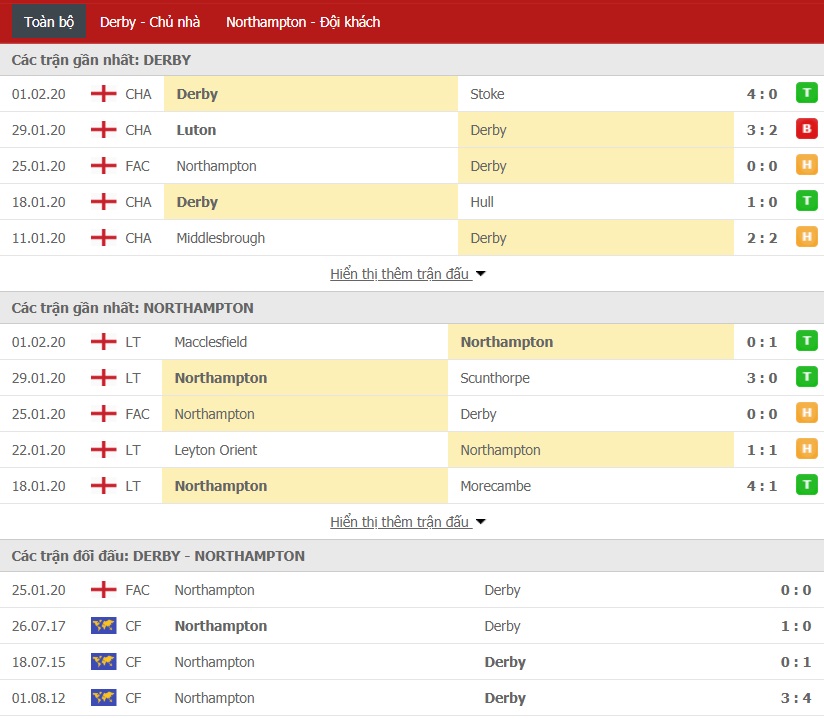
Task: Click England flag in Luton vs Derby row
Action: 104,129
